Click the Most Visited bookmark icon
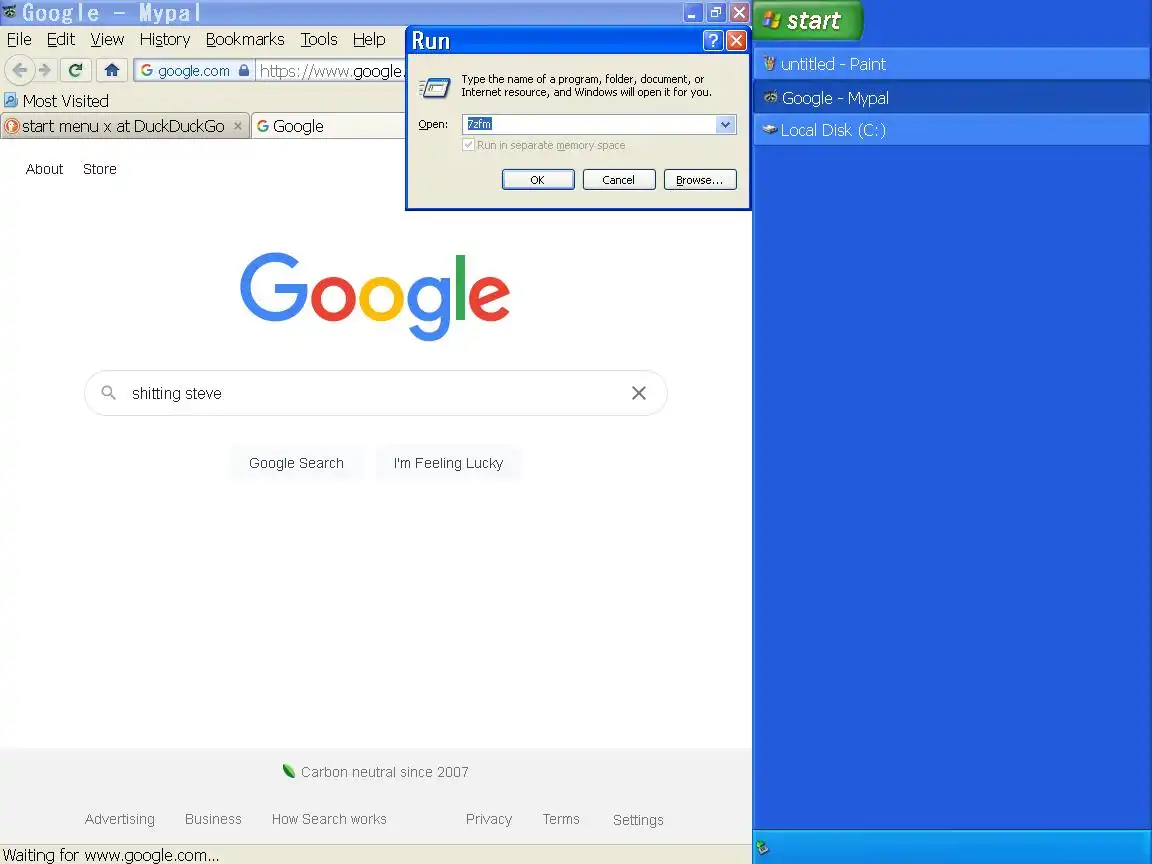Screen dimensions: 1152x864 coord(10,100)
